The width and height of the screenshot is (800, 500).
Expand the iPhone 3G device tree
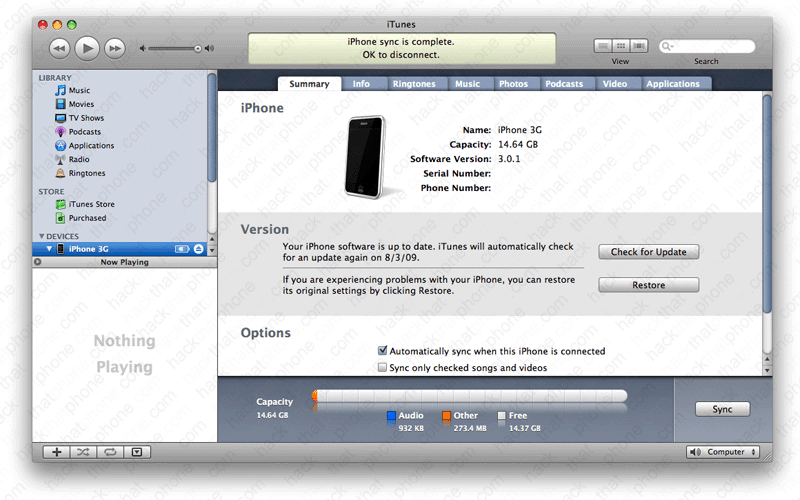click(x=49, y=249)
